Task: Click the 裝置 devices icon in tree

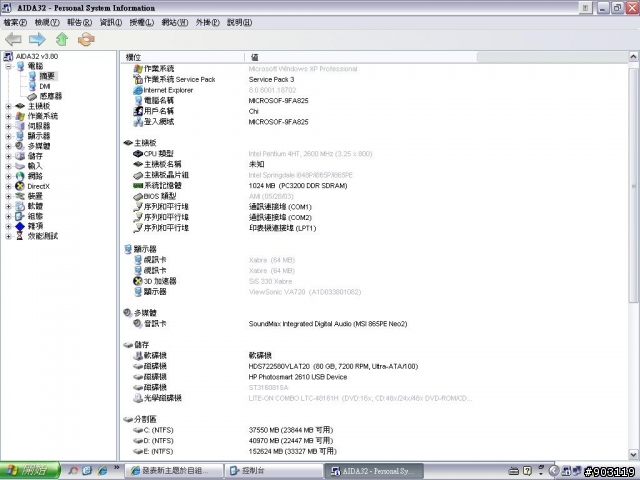Action: click(20, 196)
